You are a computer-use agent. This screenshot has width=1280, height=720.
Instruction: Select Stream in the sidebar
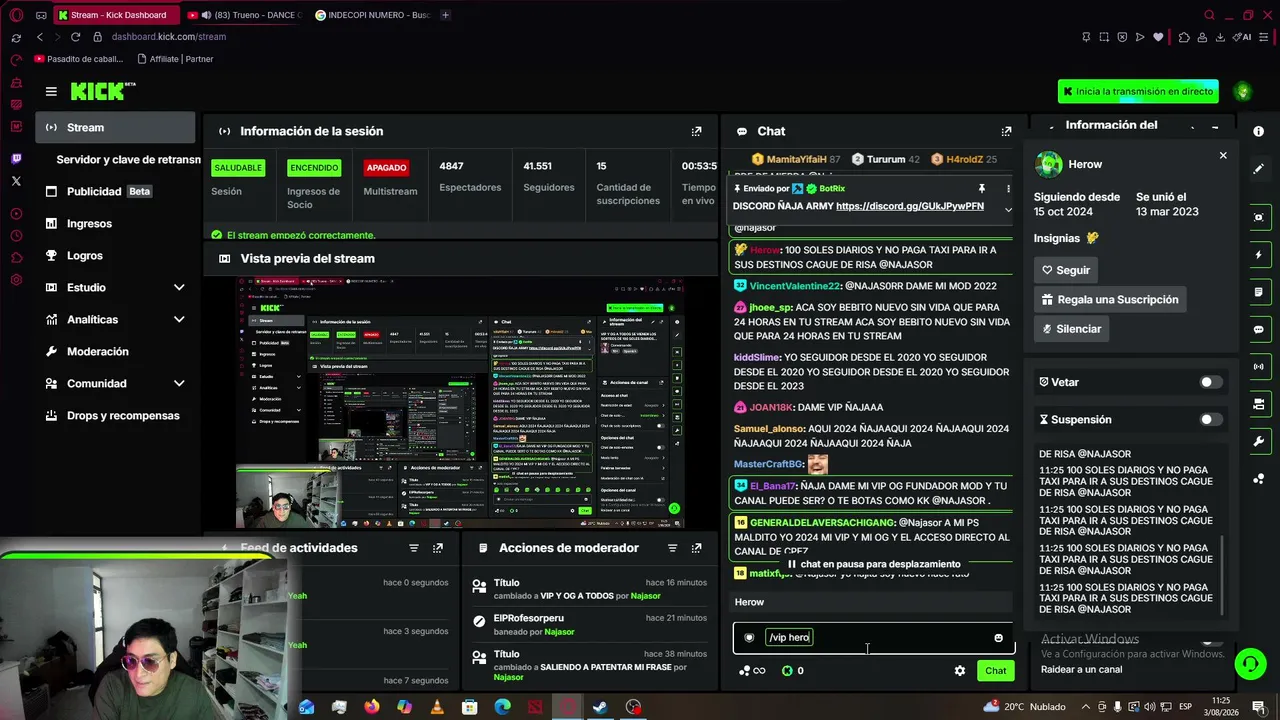(116, 128)
